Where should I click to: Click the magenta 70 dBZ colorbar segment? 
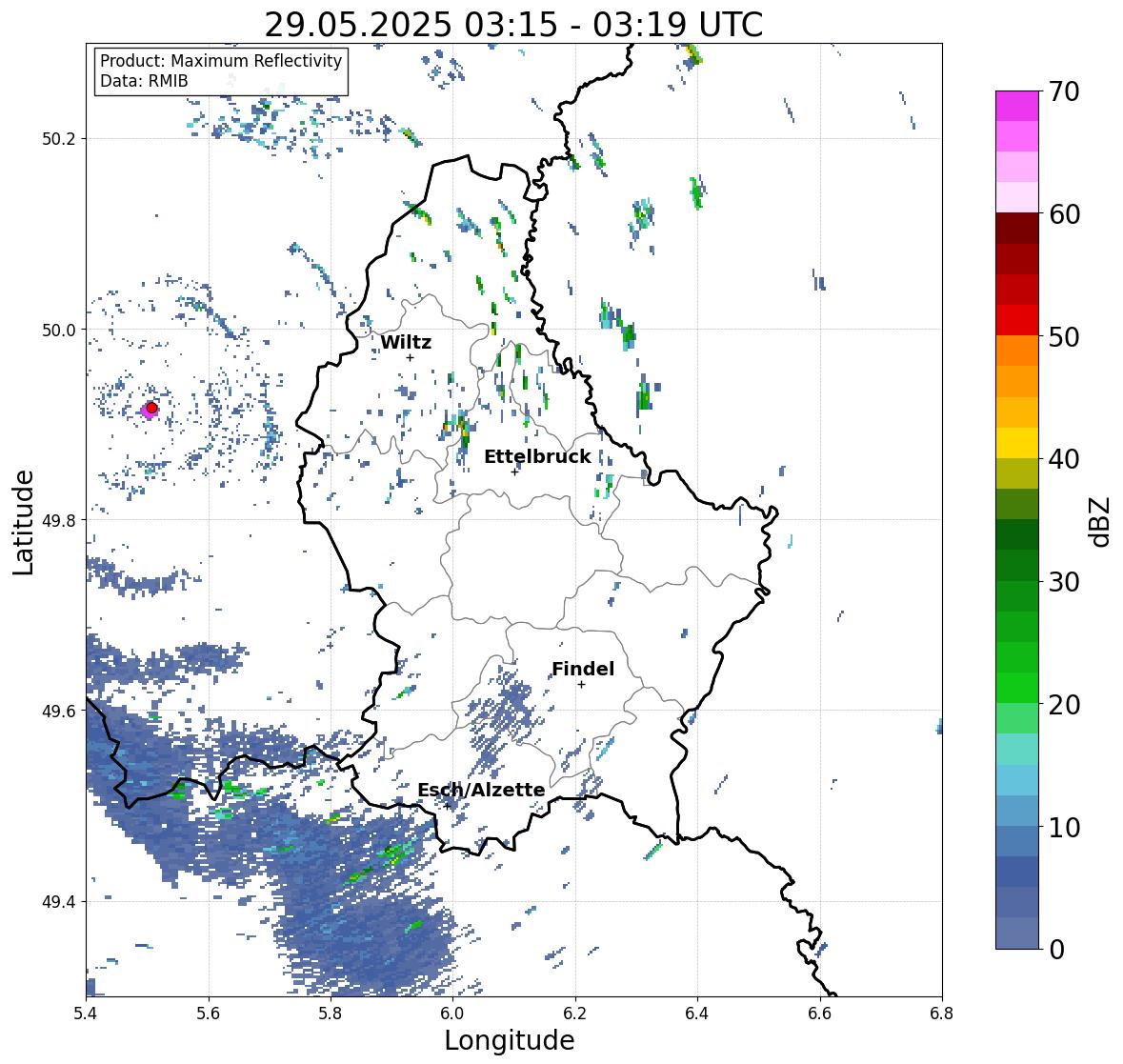(x=1017, y=106)
